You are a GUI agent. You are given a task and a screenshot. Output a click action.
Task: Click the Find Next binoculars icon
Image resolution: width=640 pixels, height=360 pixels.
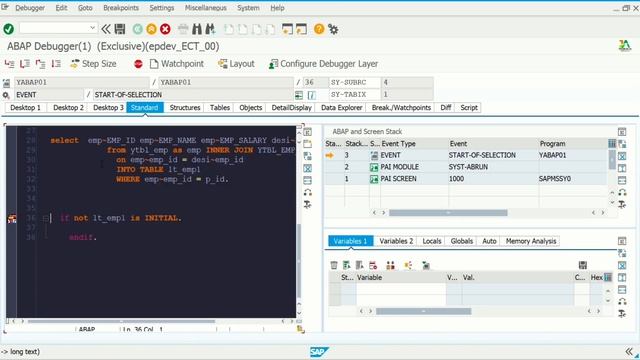click(x=211, y=29)
